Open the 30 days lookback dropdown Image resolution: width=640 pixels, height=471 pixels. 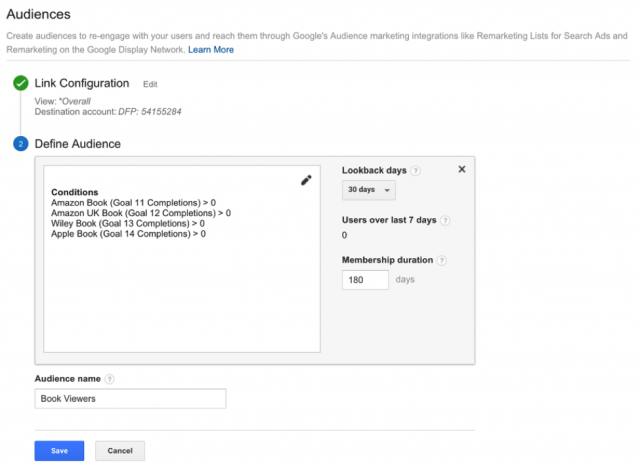[369, 190]
